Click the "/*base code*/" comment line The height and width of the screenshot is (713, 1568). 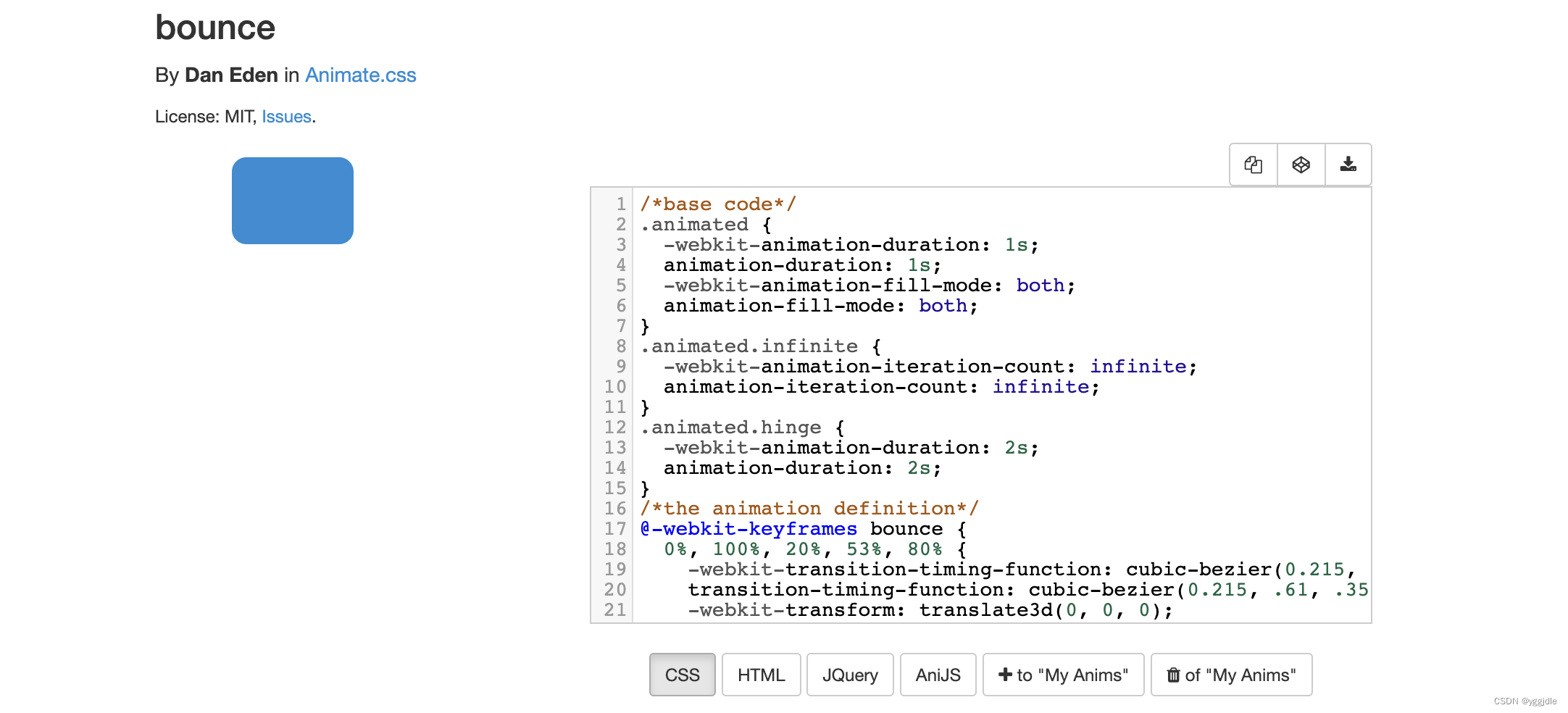click(718, 204)
